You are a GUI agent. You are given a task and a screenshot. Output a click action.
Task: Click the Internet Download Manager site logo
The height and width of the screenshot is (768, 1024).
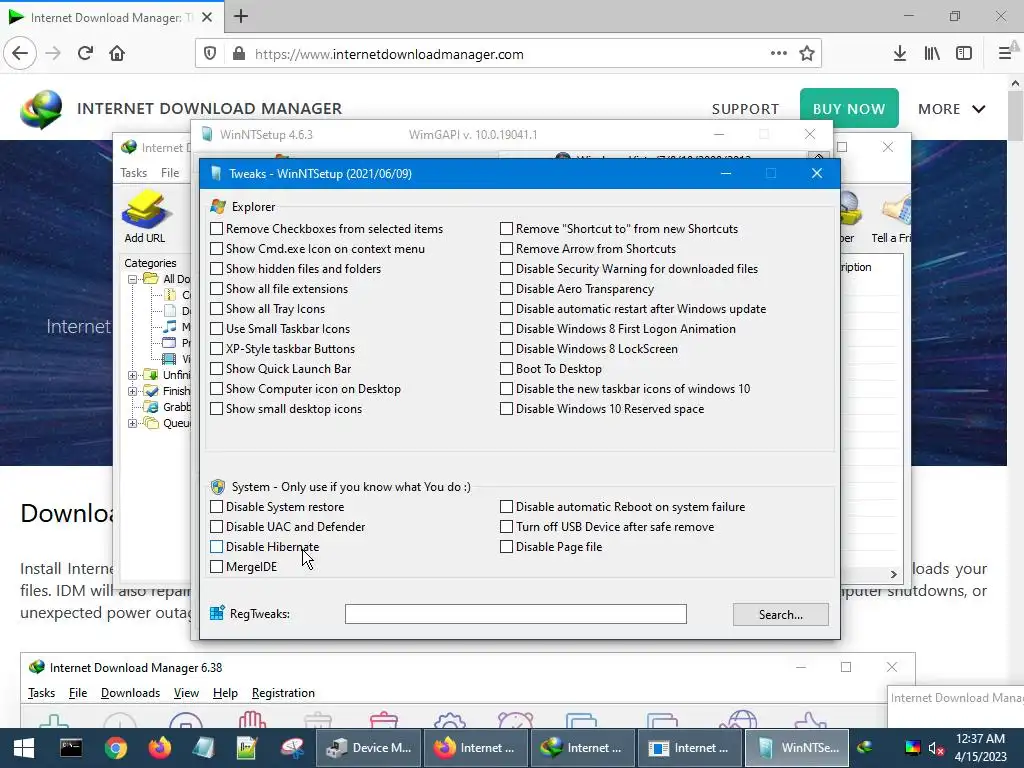point(41,108)
